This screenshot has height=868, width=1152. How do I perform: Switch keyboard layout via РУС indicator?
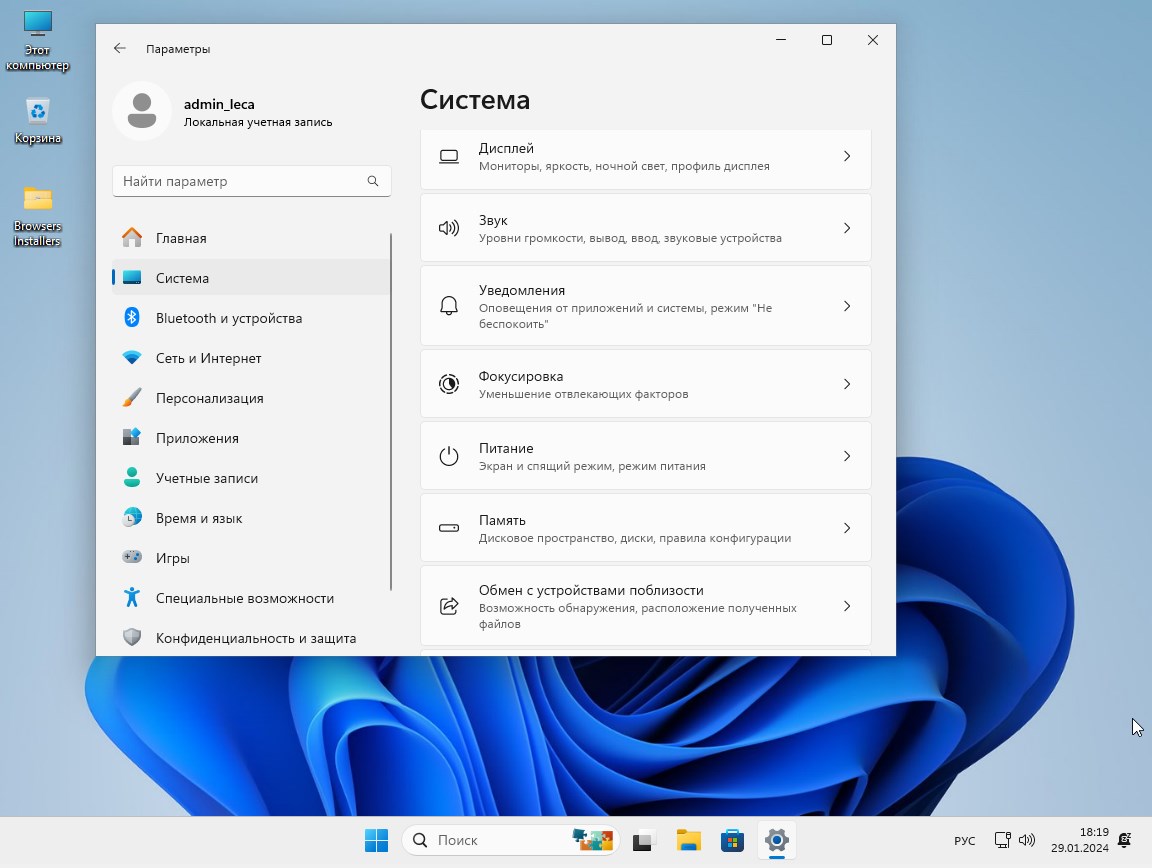pos(963,840)
